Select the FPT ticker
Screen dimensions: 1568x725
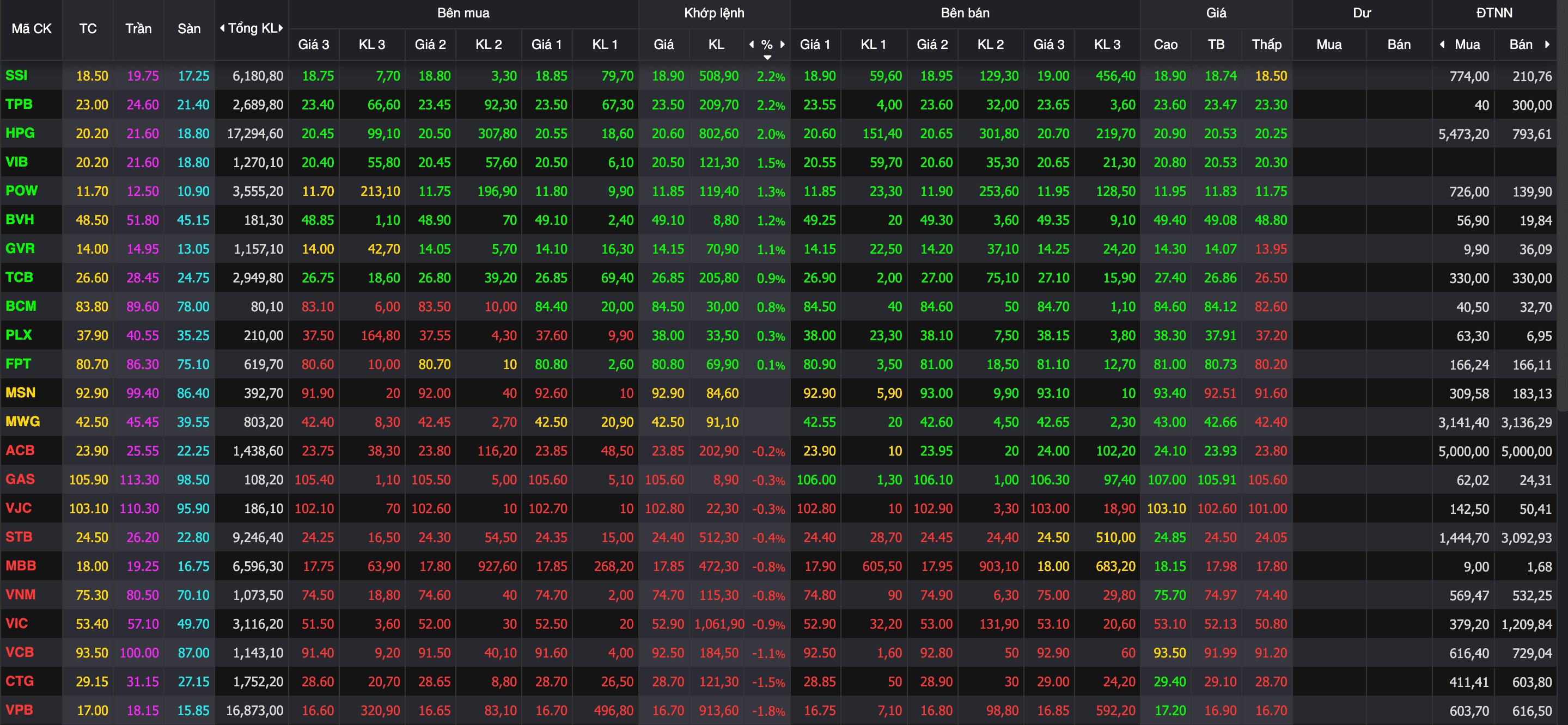tap(19, 364)
